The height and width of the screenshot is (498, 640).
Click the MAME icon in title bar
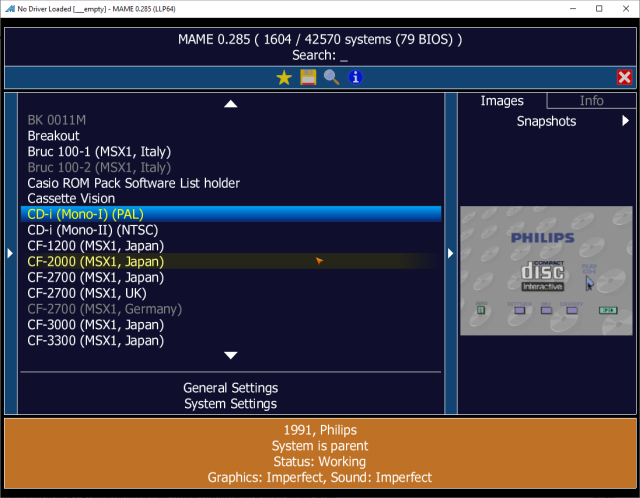(x=10, y=9)
